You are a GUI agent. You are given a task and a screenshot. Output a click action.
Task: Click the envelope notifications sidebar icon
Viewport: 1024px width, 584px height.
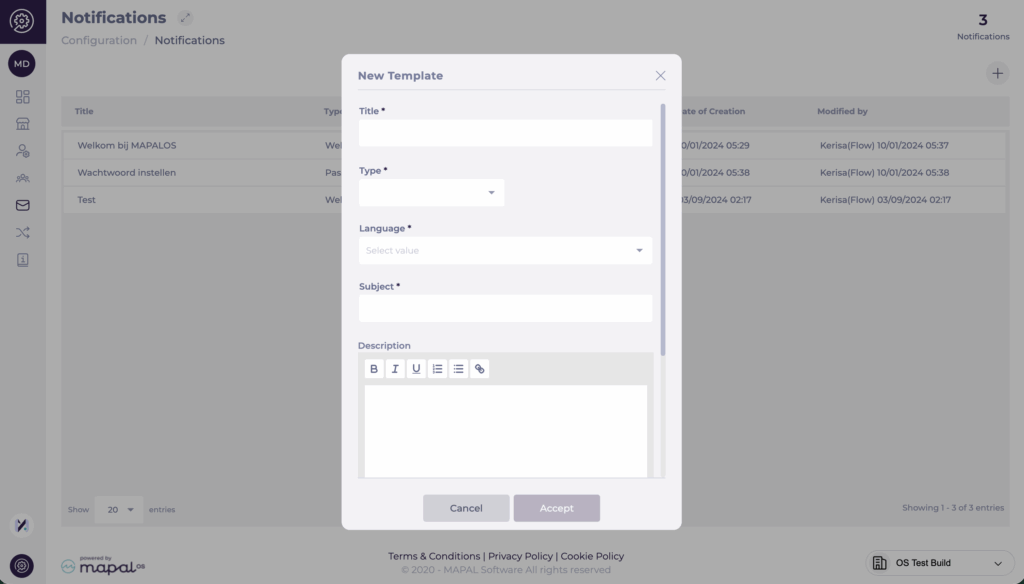[x=22, y=206]
